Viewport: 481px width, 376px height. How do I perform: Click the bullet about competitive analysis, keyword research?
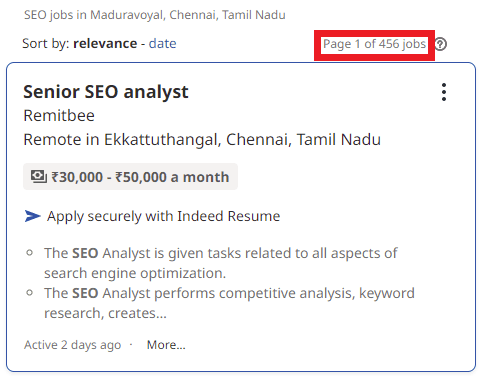[229, 303]
